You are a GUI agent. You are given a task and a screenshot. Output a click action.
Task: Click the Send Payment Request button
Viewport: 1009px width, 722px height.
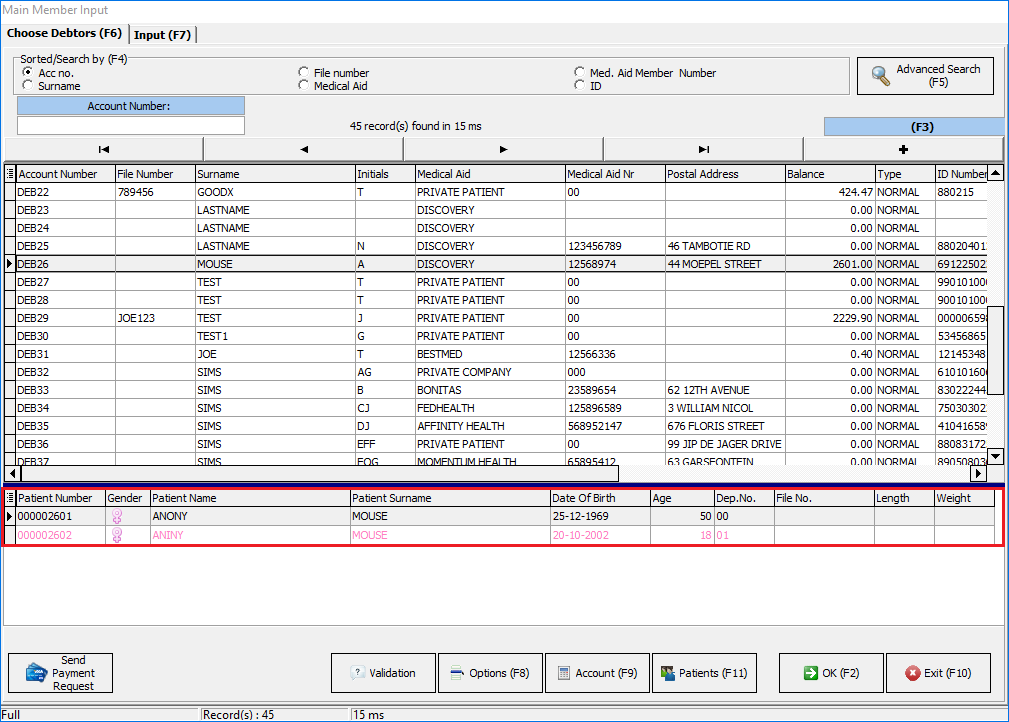click(61, 673)
